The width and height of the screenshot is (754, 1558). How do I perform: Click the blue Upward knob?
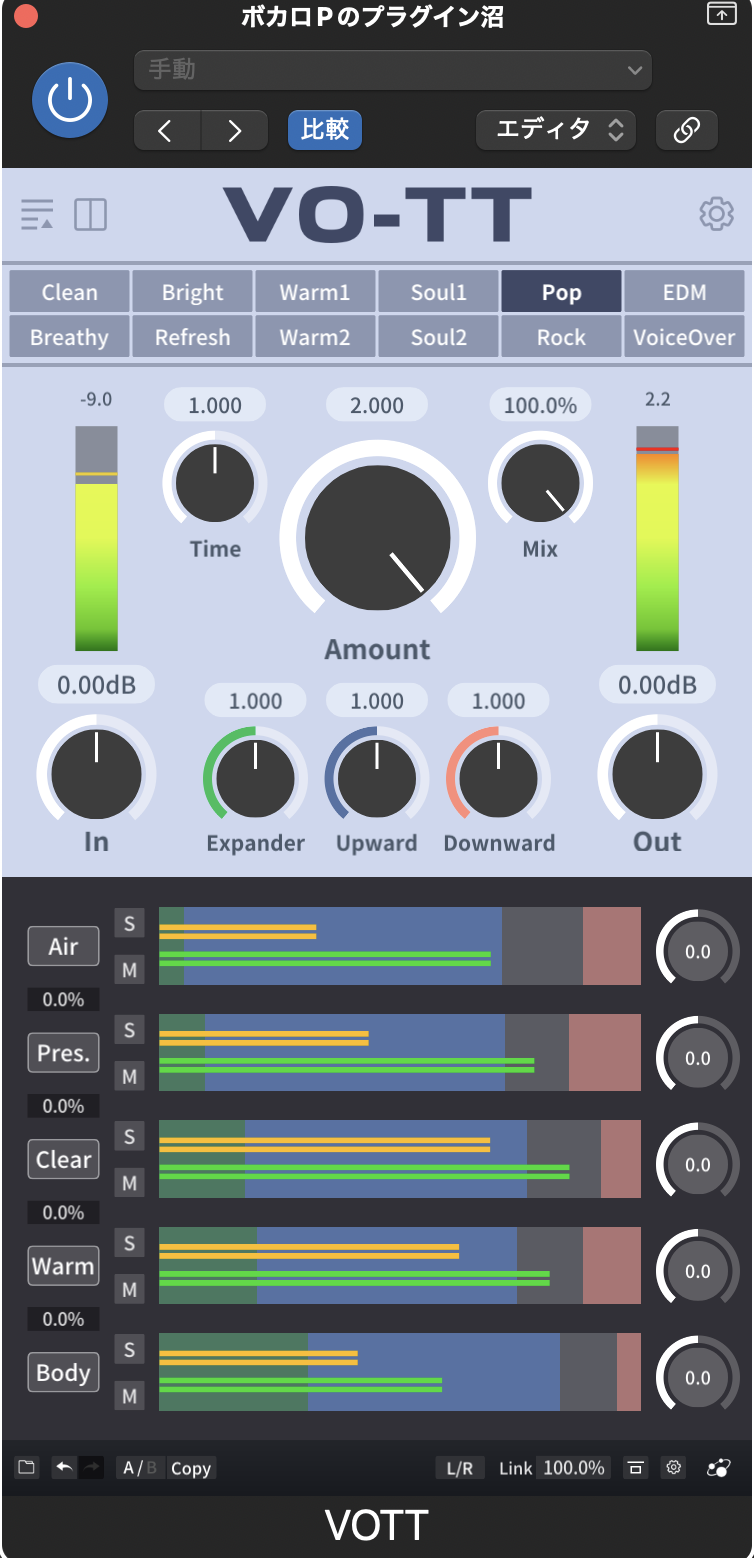tap(377, 779)
